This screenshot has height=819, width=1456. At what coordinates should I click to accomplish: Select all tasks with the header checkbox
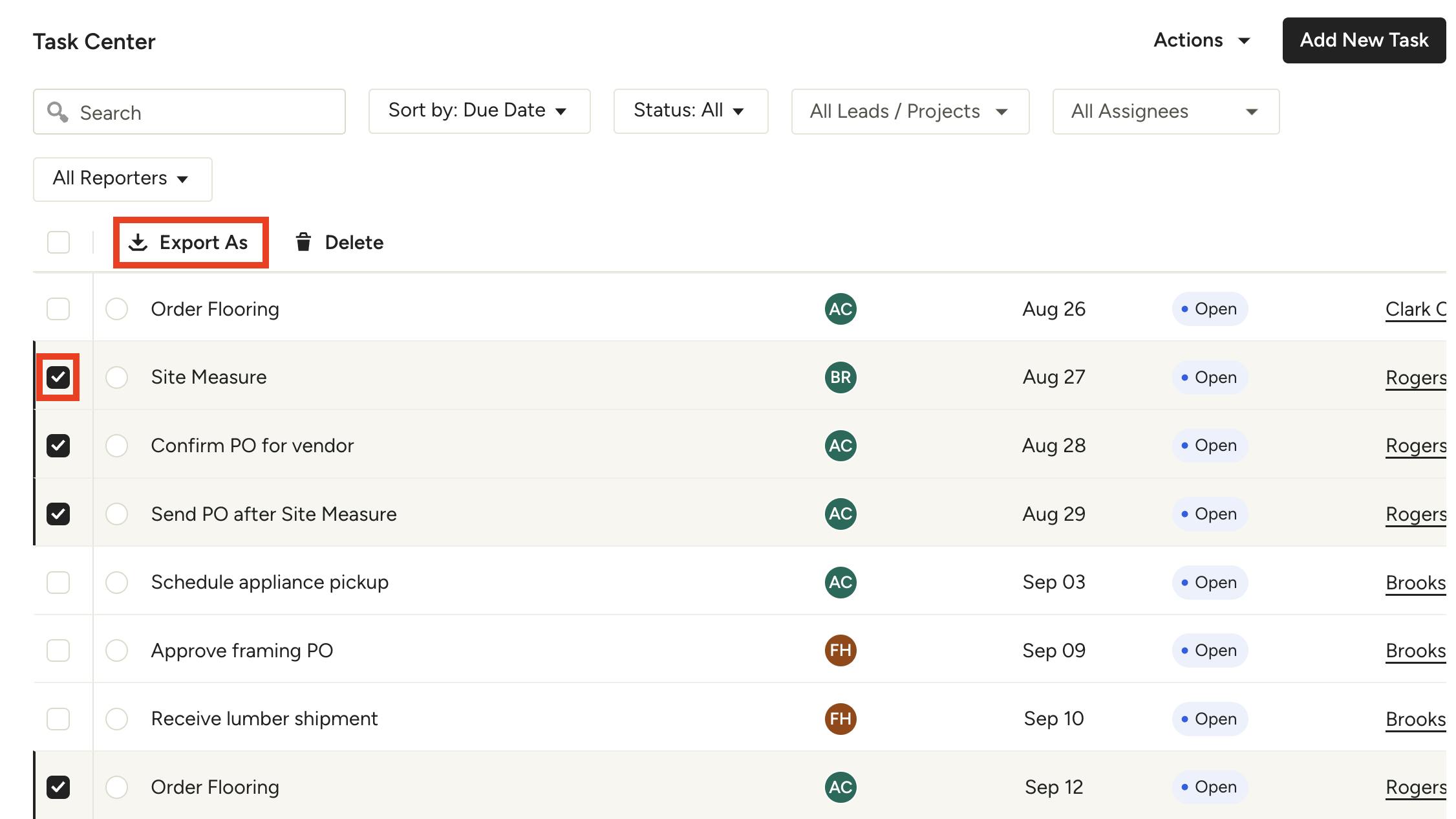click(x=58, y=242)
